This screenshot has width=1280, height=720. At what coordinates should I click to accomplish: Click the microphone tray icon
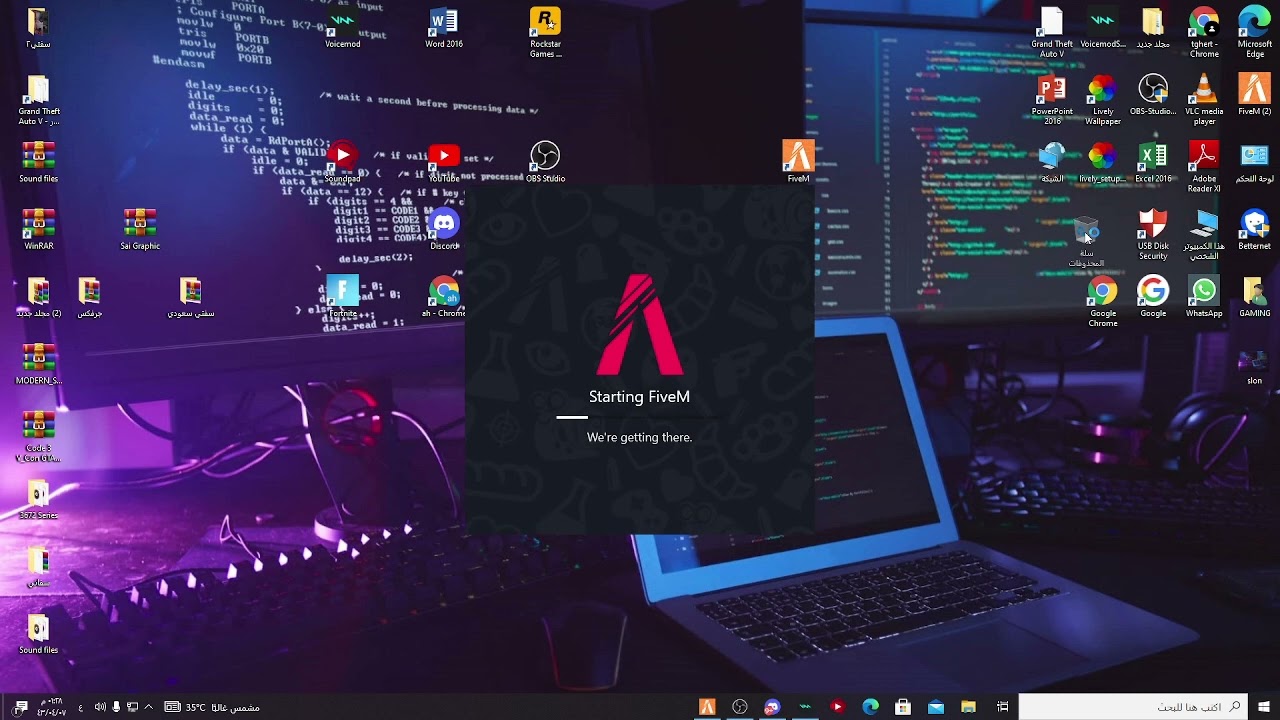click(116, 707)
